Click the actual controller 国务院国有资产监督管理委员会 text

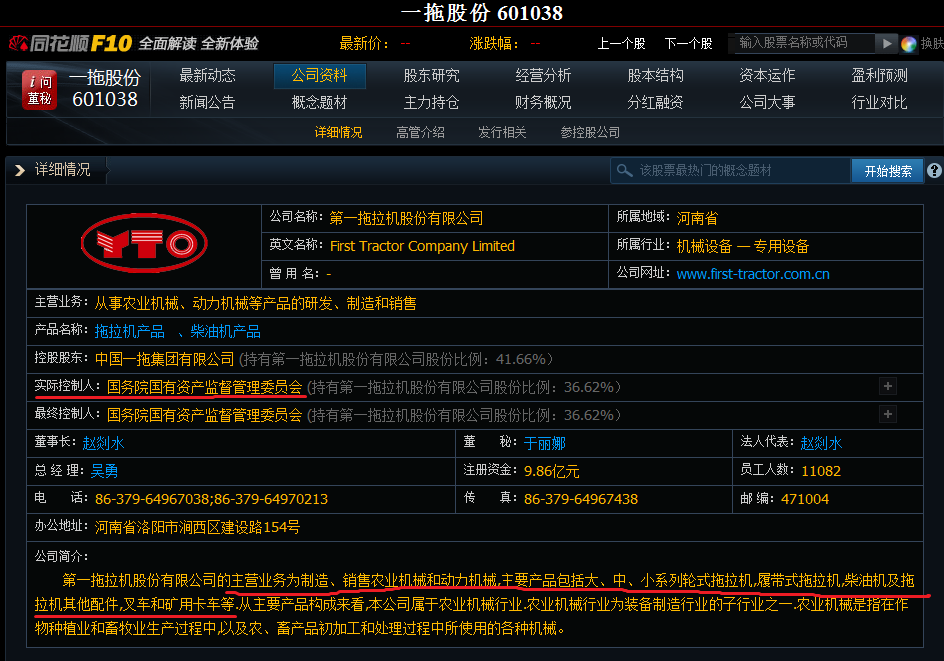tap(204, 387)
